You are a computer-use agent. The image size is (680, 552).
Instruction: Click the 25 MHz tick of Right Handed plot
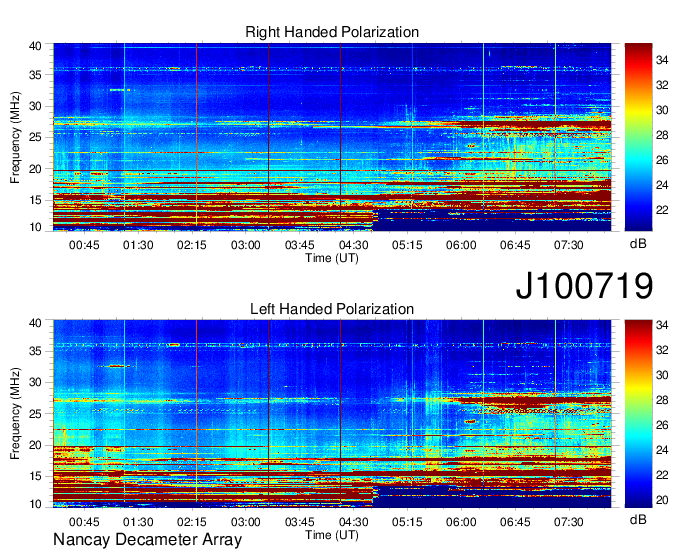point(35,137)
